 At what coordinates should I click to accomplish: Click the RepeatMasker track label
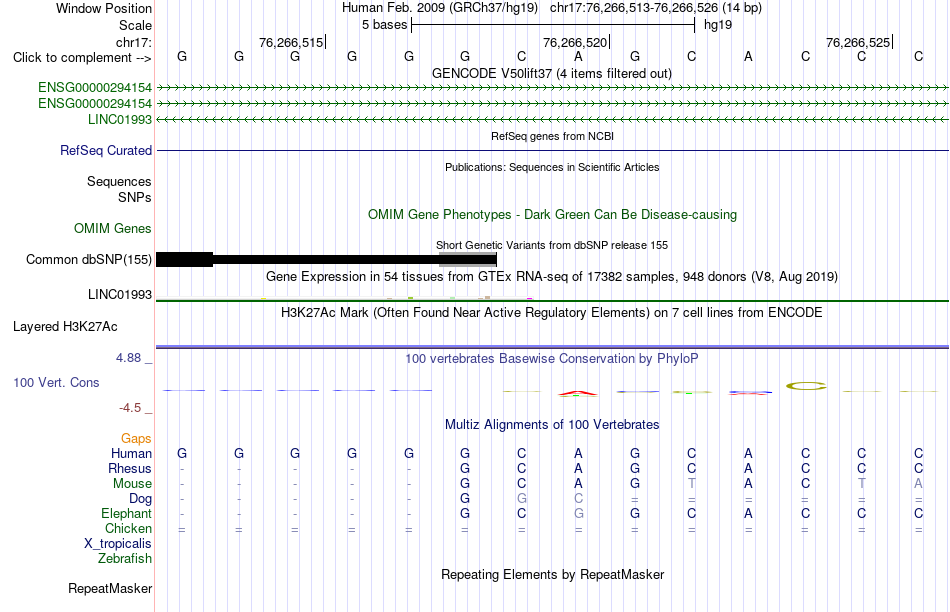coord(110,588)
